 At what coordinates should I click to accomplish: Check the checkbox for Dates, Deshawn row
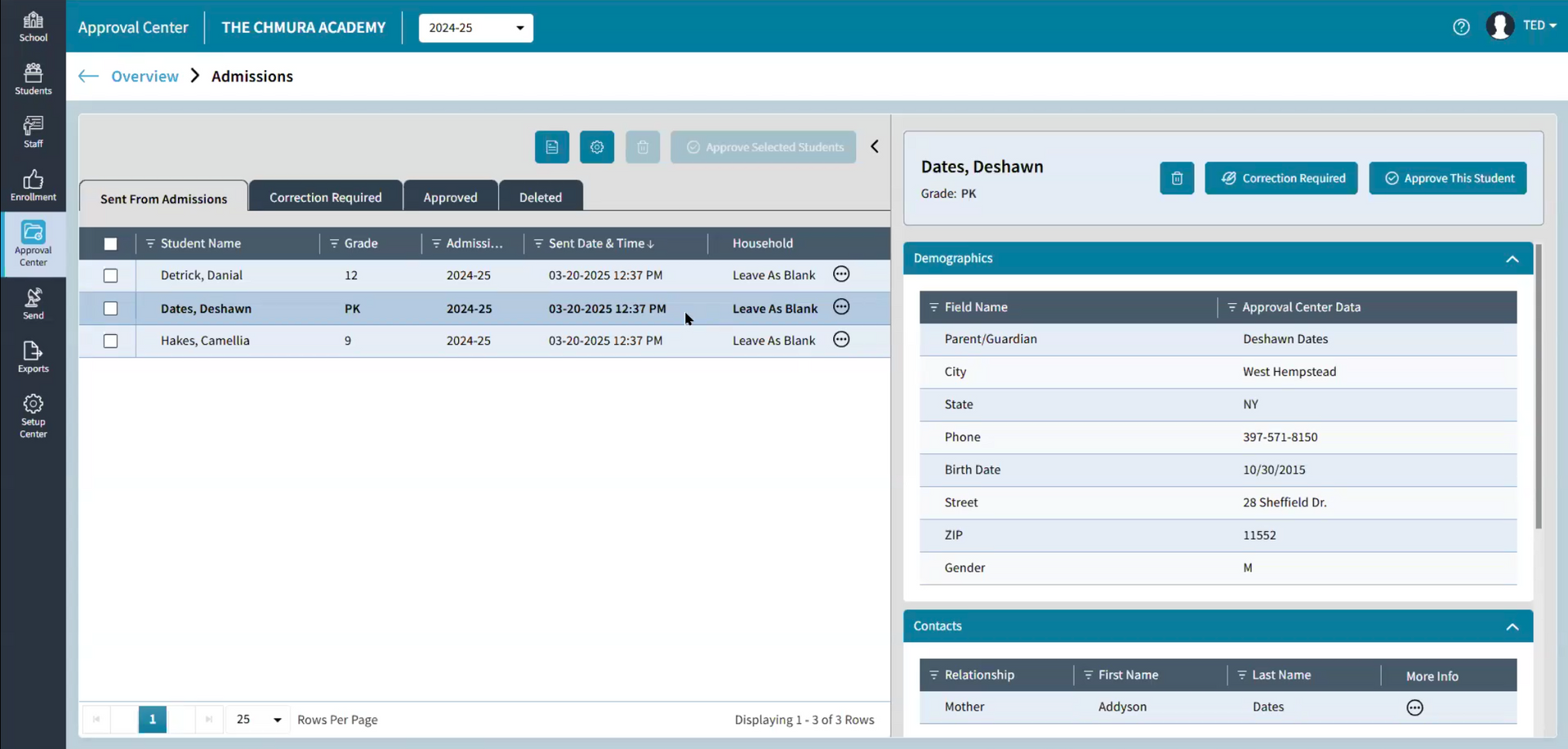tap(110, 309)
